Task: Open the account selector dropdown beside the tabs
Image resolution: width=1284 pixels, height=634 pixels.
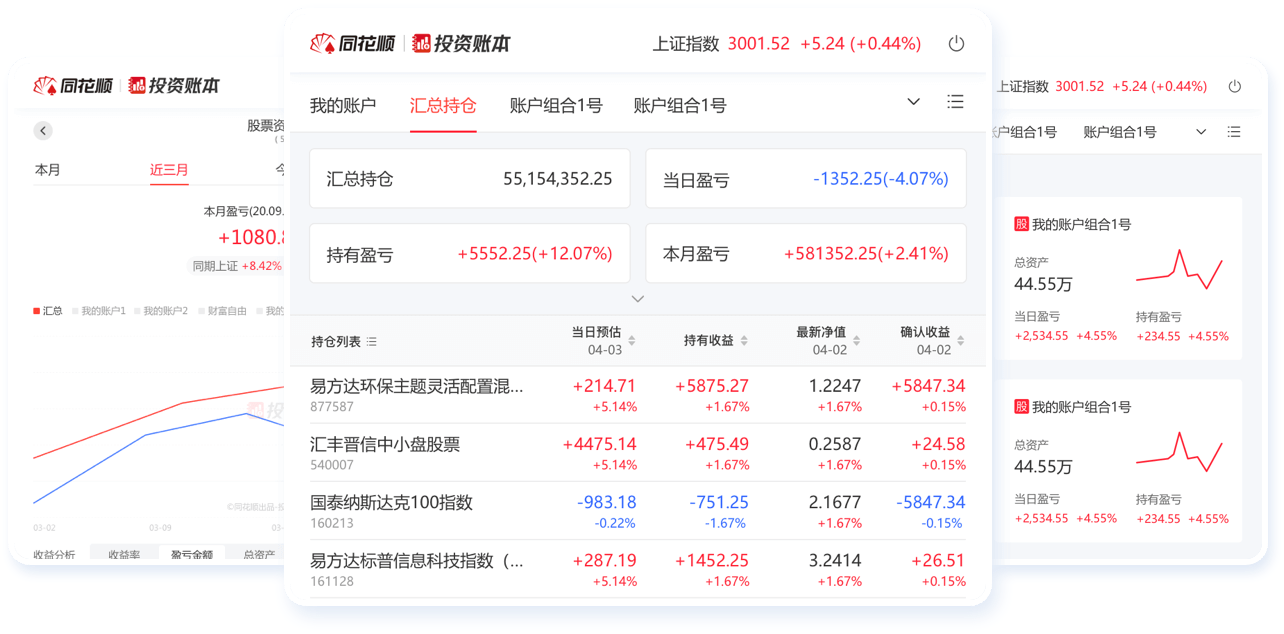Action: pyautogui.click(x=913, y=101)
